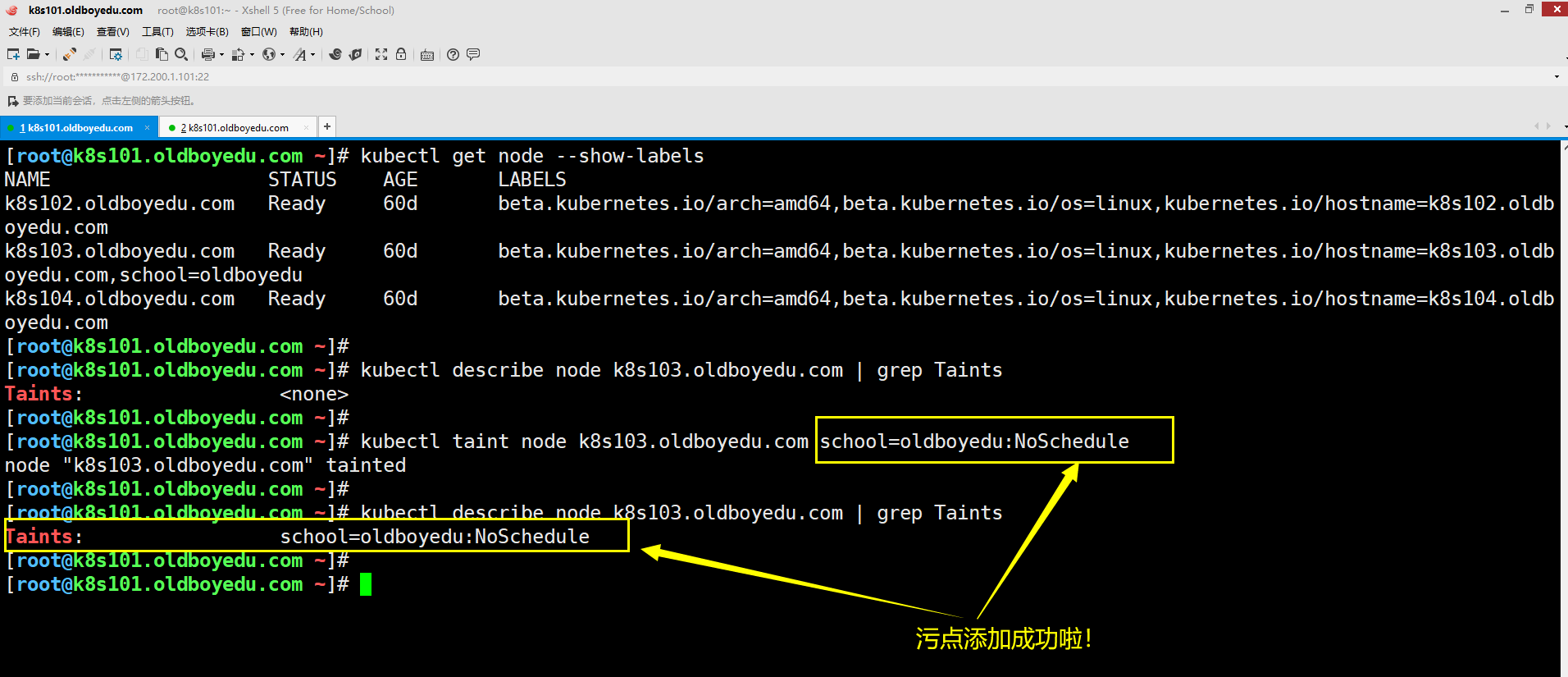Toggle fullscreen mode icon
This screenshot has height=677, width=1568.
[381, 54]
